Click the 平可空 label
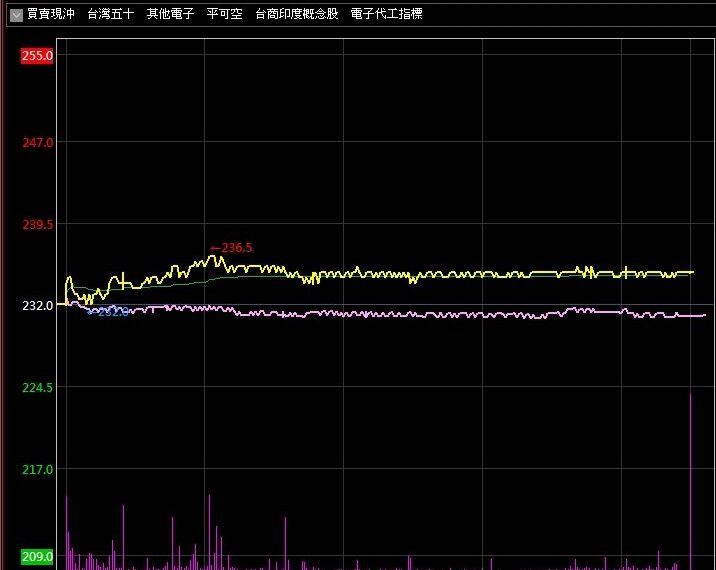Viewport: 716px width, 570px height. [224, 15]
